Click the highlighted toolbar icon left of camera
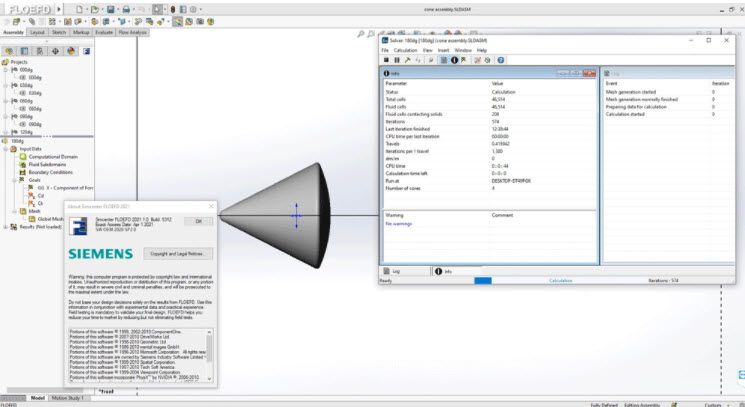This screenshot has height=407, width=745. pyautogui.click(x=177, y=21)
